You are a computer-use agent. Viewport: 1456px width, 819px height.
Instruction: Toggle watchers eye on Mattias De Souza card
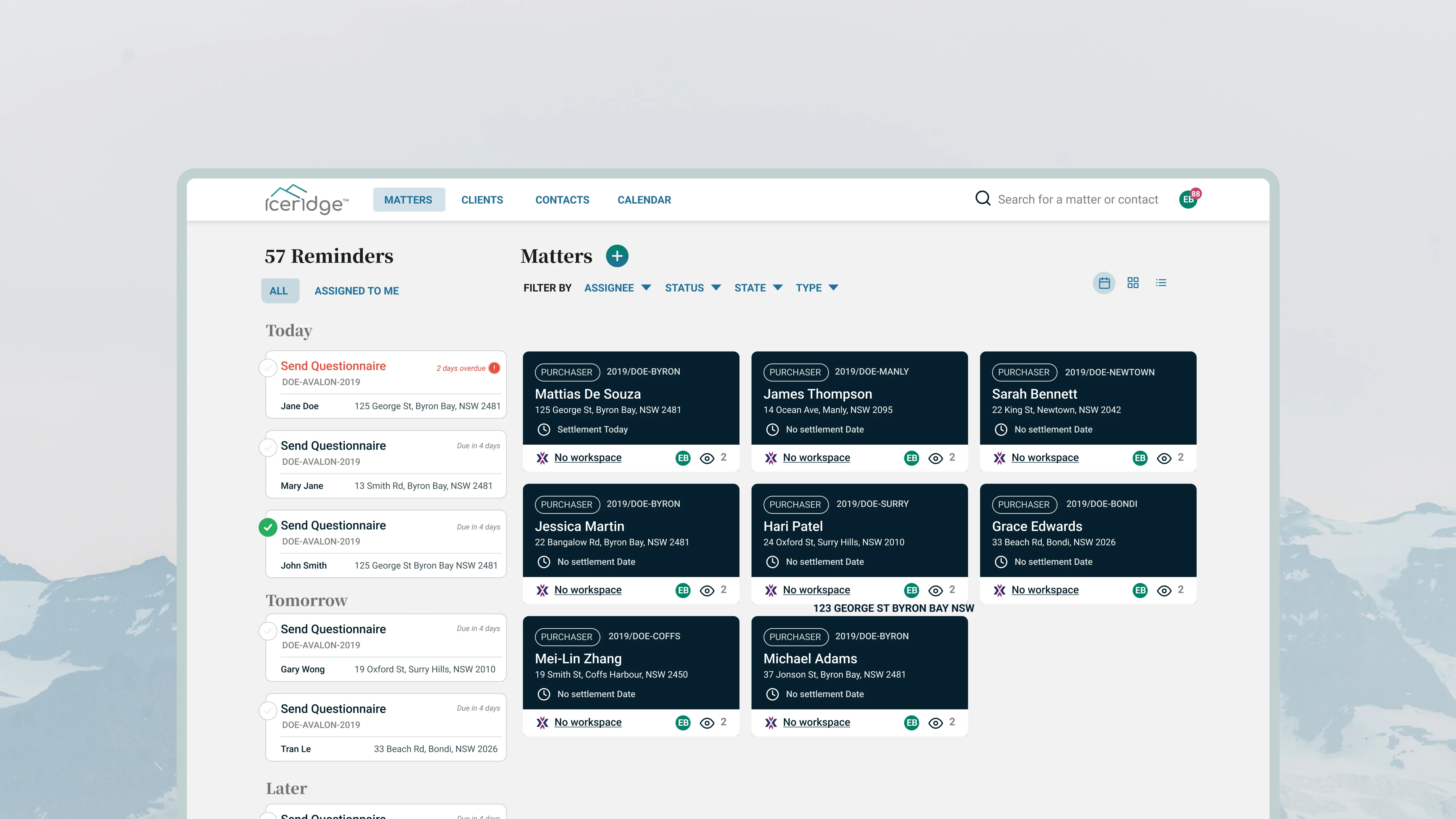pyautogui.click(x=707, y=458)
